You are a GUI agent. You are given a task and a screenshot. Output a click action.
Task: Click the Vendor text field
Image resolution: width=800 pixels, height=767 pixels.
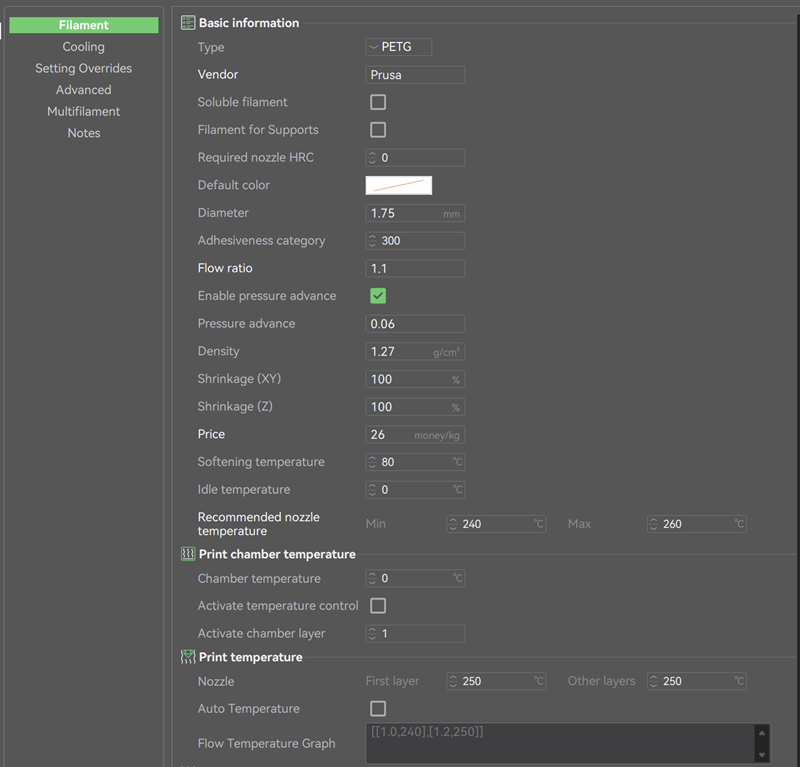415,75
